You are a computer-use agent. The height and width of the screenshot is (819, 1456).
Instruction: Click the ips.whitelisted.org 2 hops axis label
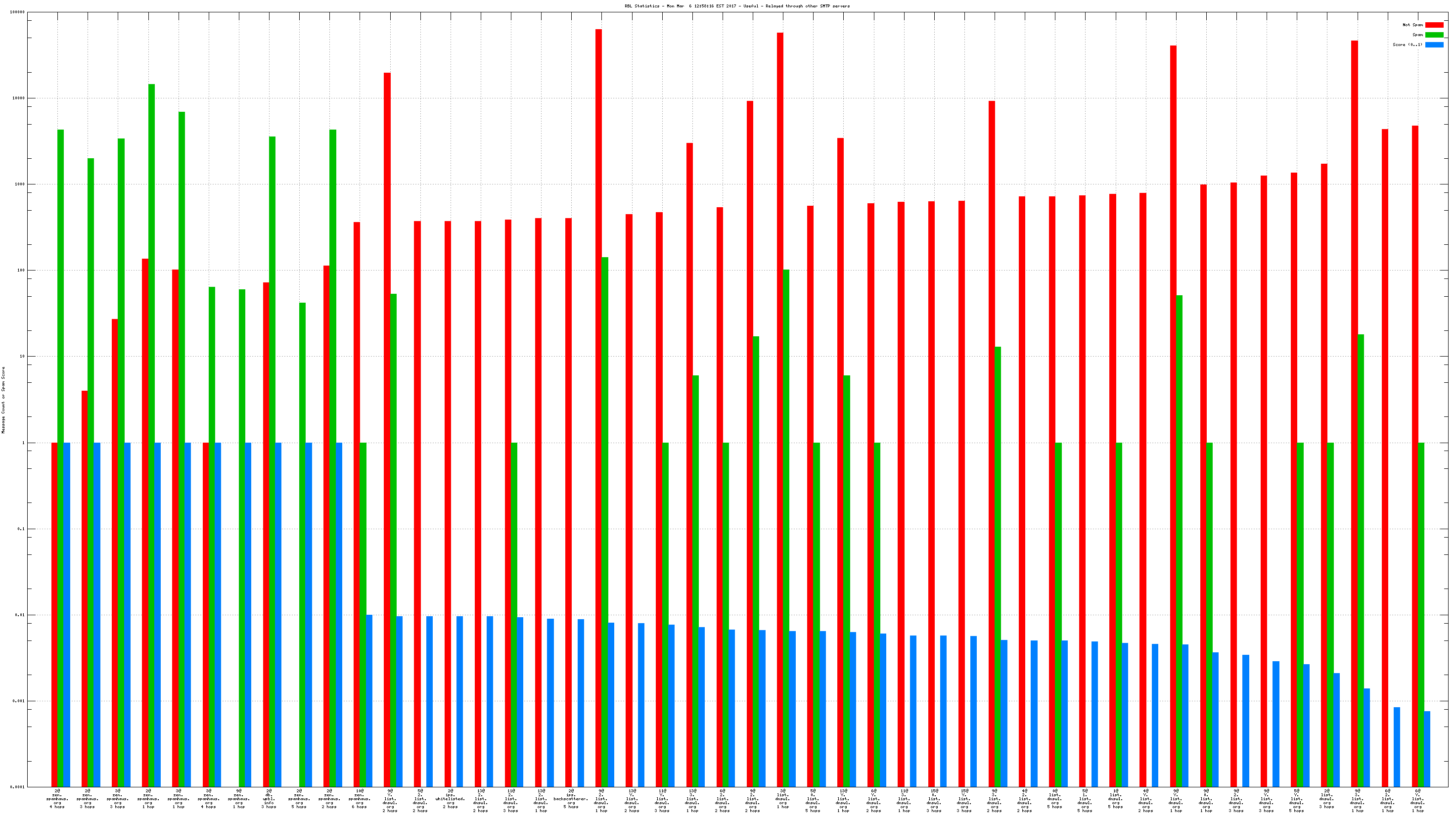pos(451,799)
